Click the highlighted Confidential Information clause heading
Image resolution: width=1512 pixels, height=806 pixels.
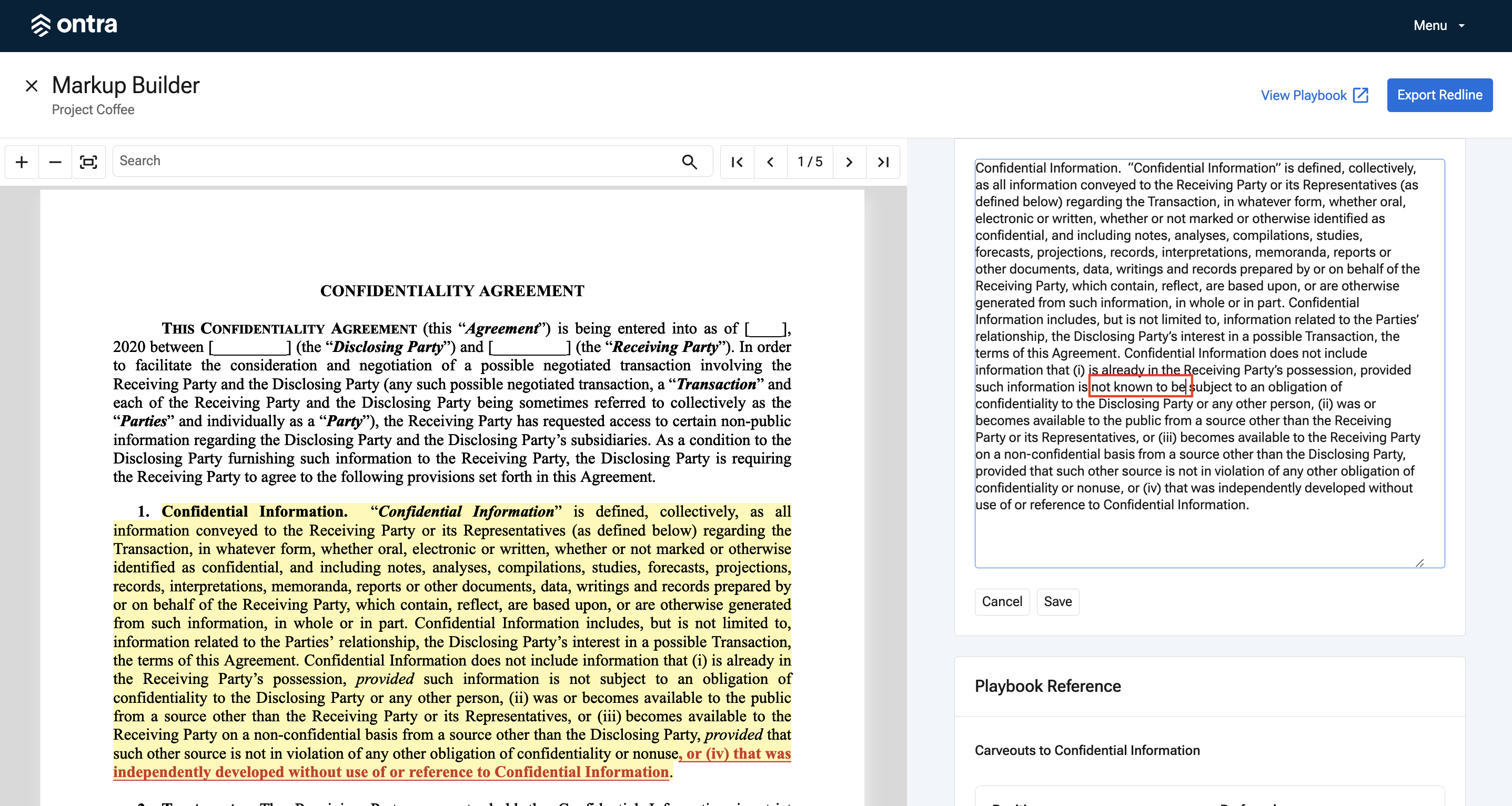pyautogui.click(x=255, y=511)
